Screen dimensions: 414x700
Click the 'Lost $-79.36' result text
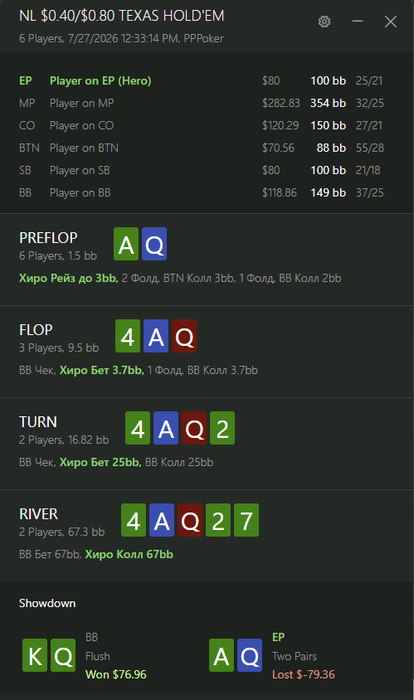point(304,675)
